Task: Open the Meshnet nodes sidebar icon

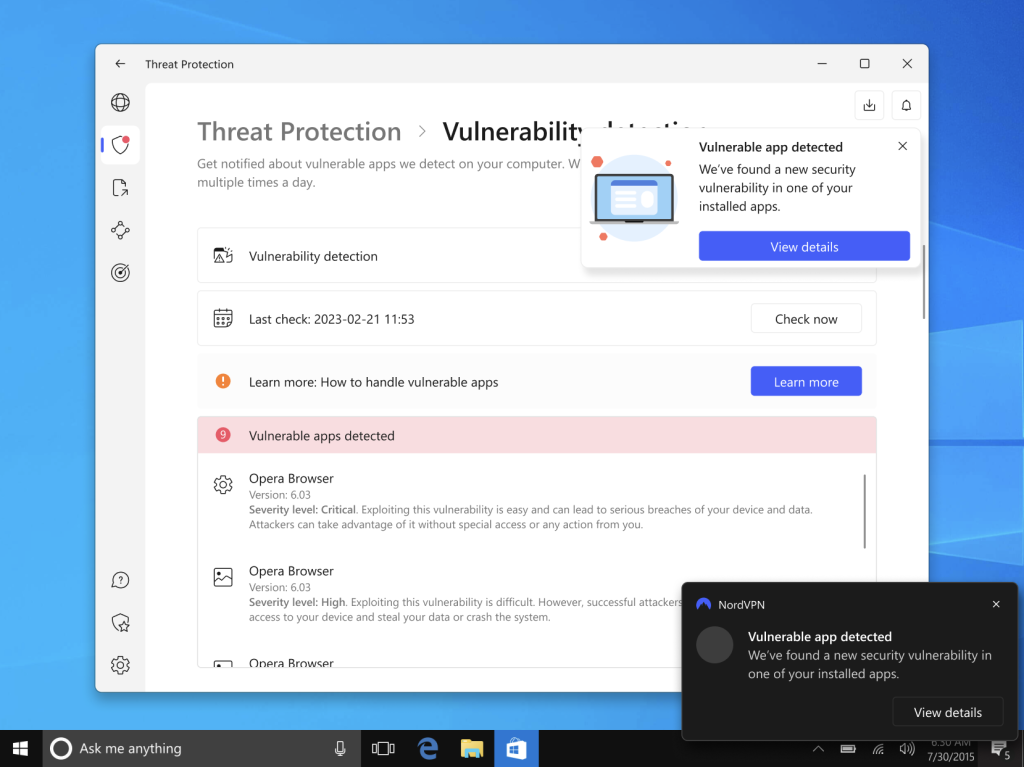Action: pyautogui.click(x=120, y=230)
